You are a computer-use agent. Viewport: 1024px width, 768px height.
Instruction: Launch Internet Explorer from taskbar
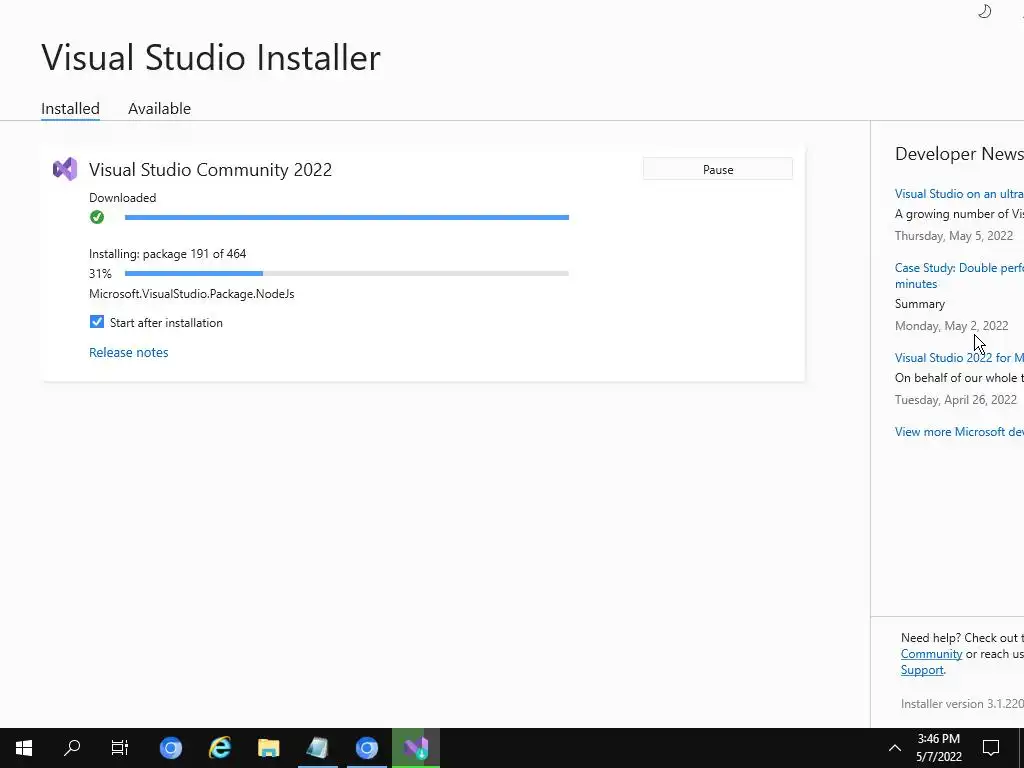pos(220,747)
